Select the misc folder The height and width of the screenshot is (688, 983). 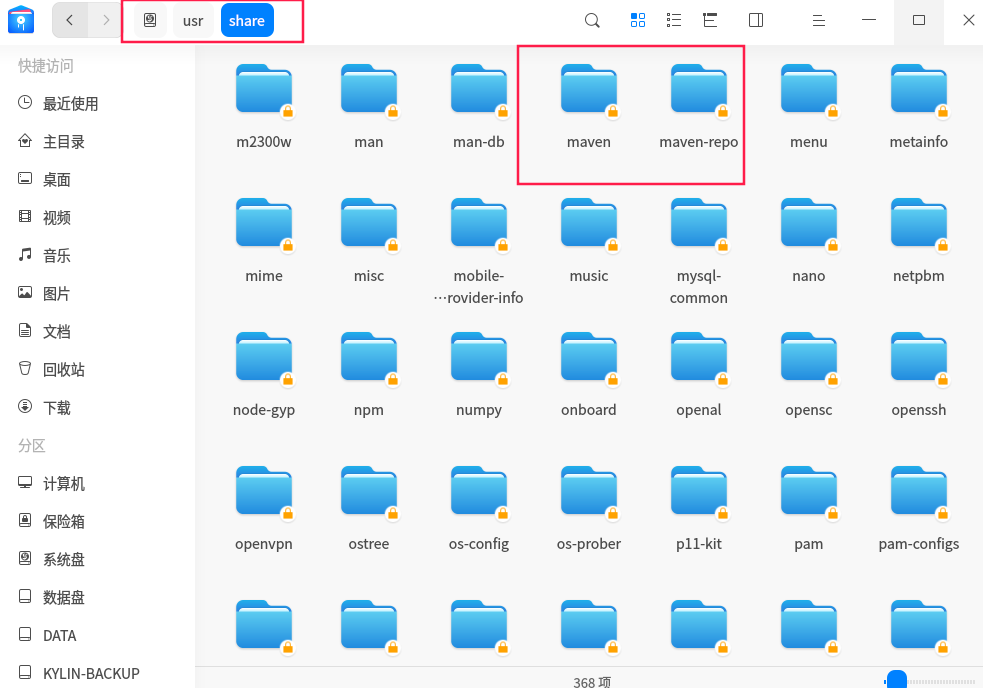(x=369, y=241)
